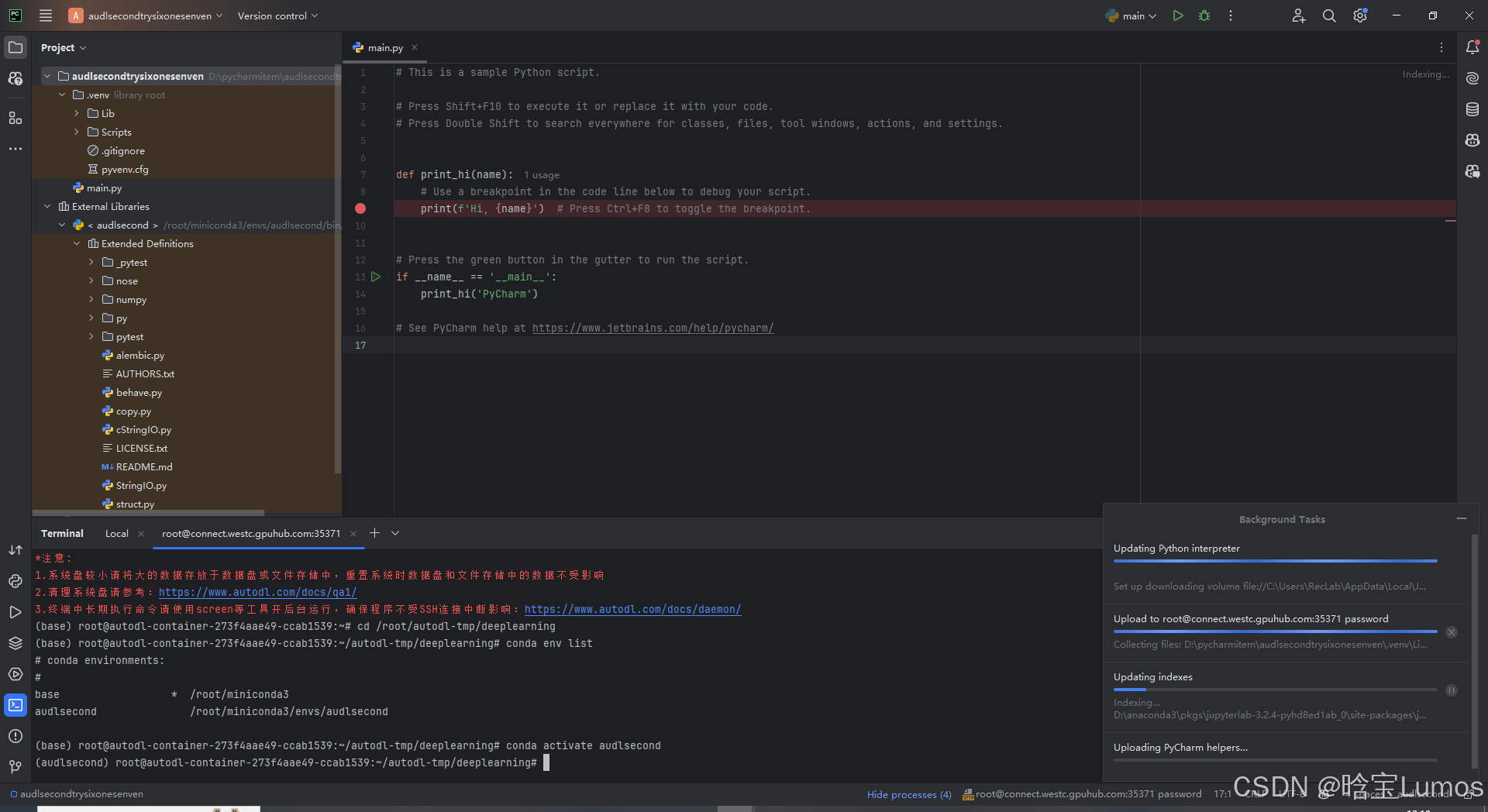The width and height of the screenshot is (1488, 812).
Task: Open the AI Assistant panel
Action: coord(1472,77)
